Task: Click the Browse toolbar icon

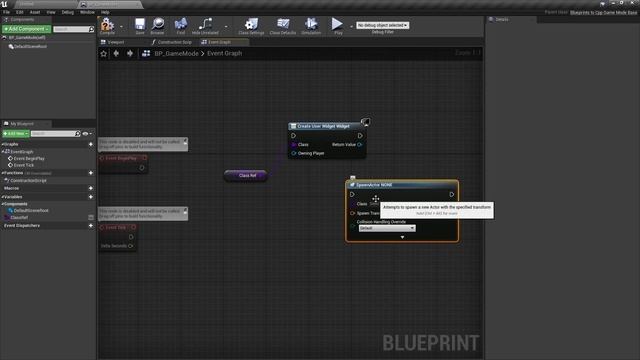Action: point(158,26)
